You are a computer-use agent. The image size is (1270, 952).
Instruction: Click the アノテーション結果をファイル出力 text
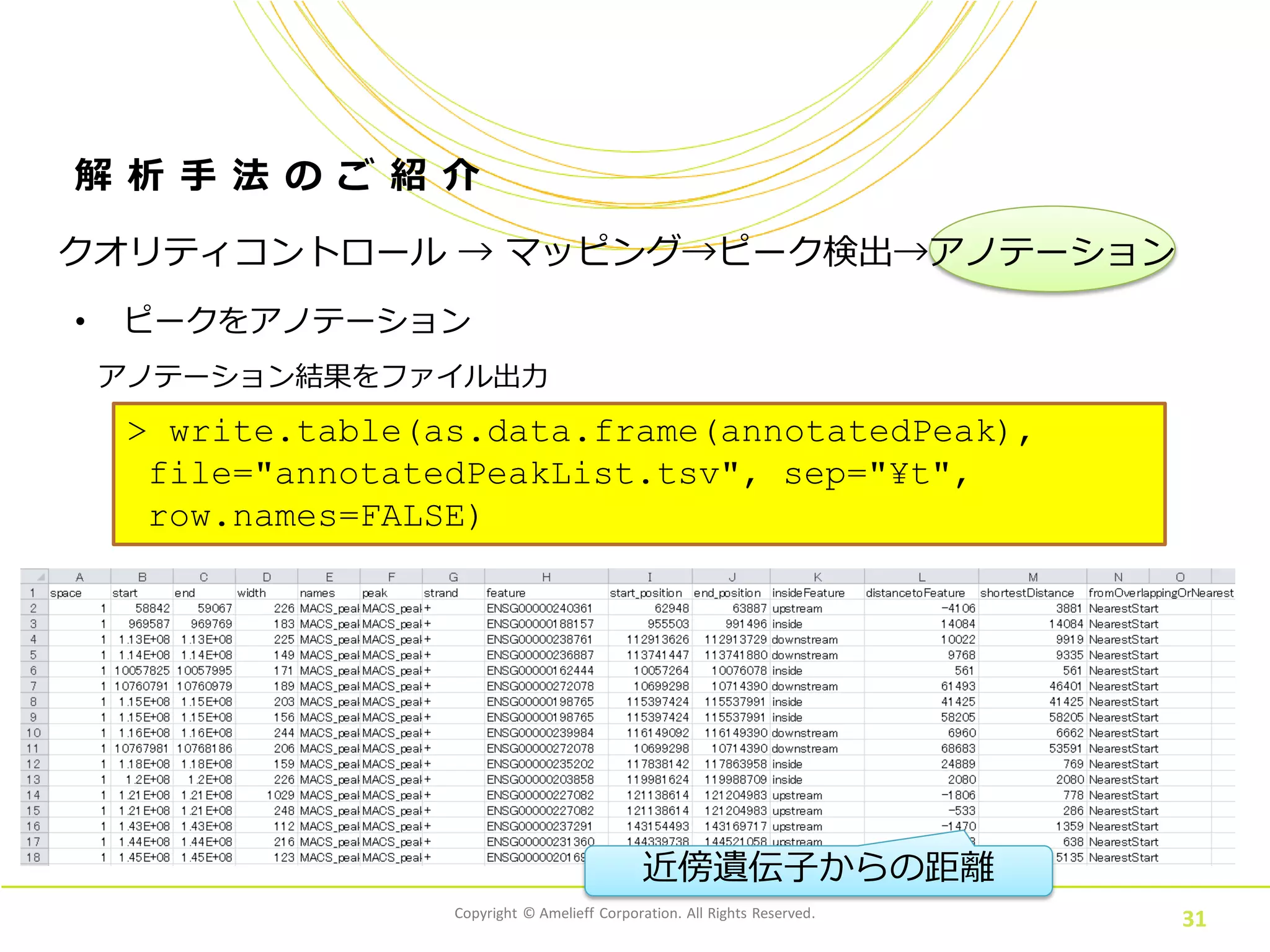(x=322, y=376)
